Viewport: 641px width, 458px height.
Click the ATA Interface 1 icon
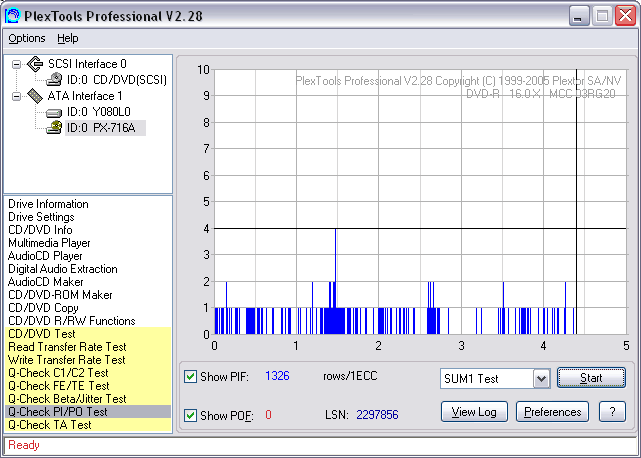pos(35,96)
